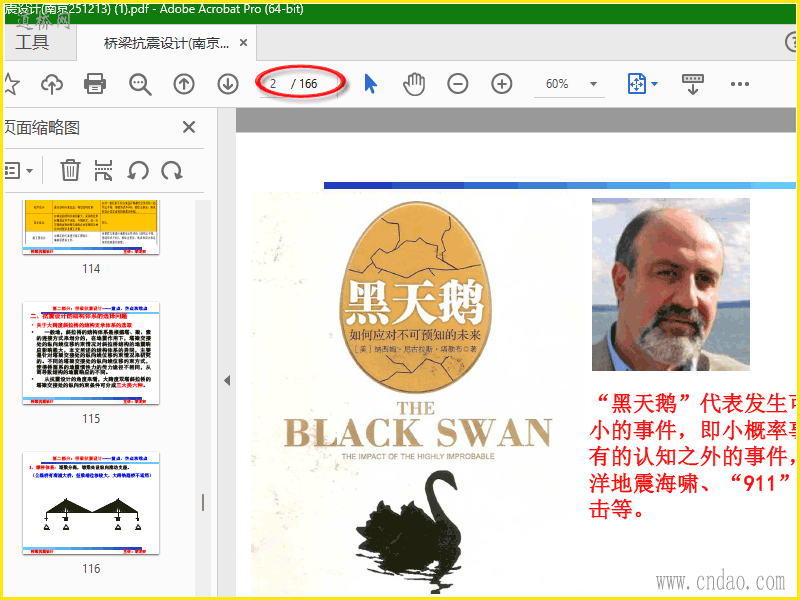Select the arrow selection tool
The image size is (800, 600).
coord(370,84)
